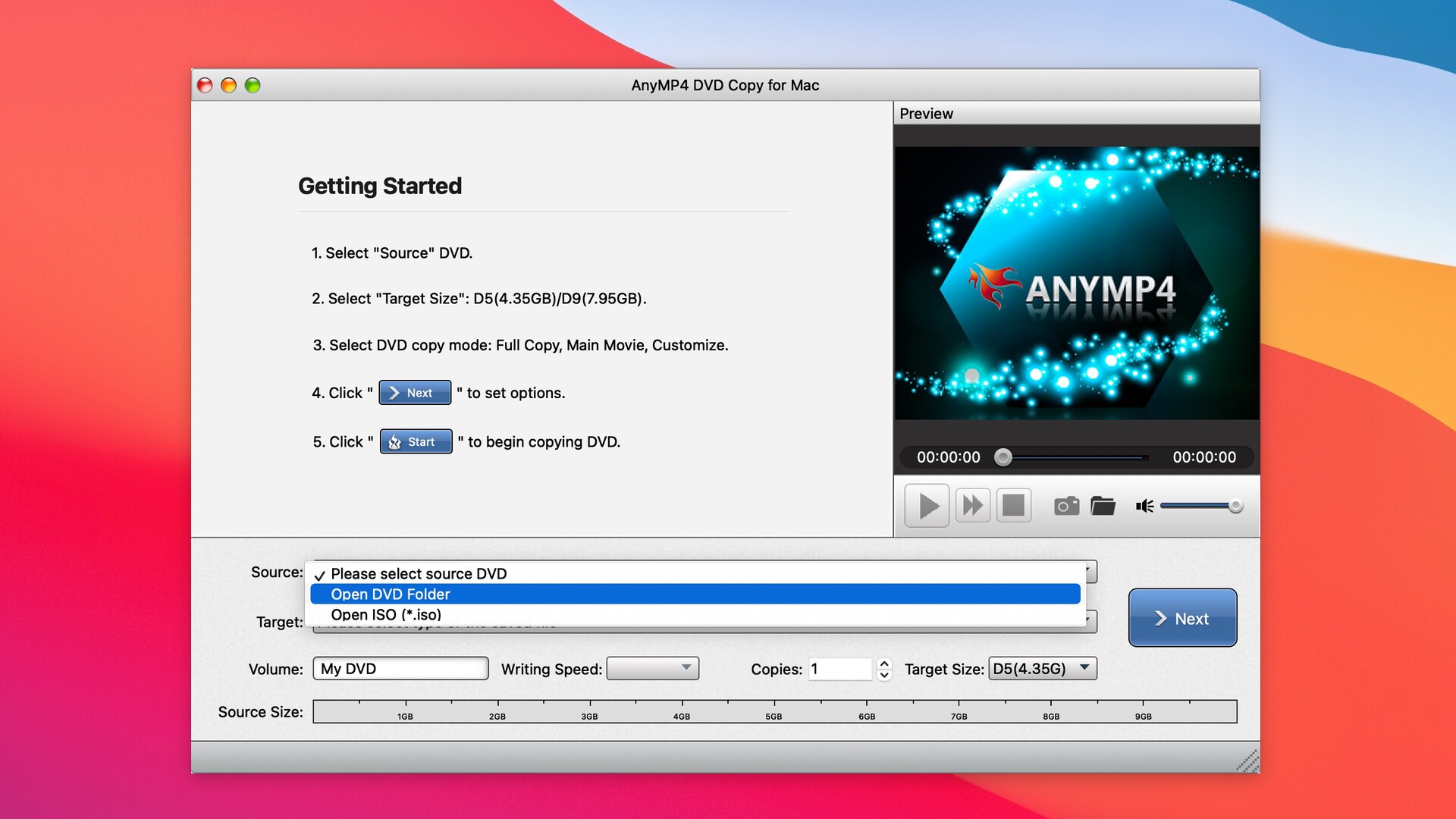Play the preview video
The height and width of the screenshot is (819, 1456).
pyautogui.click(x=927, y=506)
